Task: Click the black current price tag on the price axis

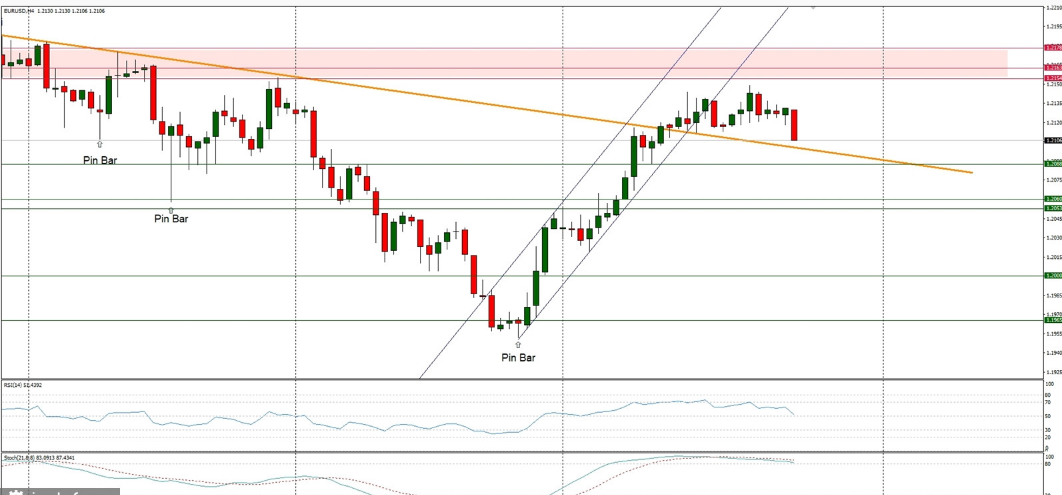Action: pyautogui.click(x=1052, y=140)
